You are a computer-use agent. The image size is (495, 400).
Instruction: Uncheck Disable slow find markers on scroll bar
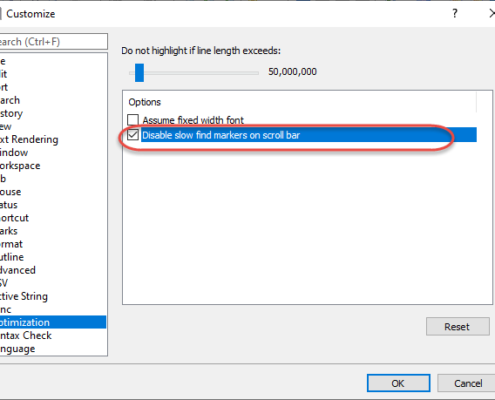pos(133,135)
